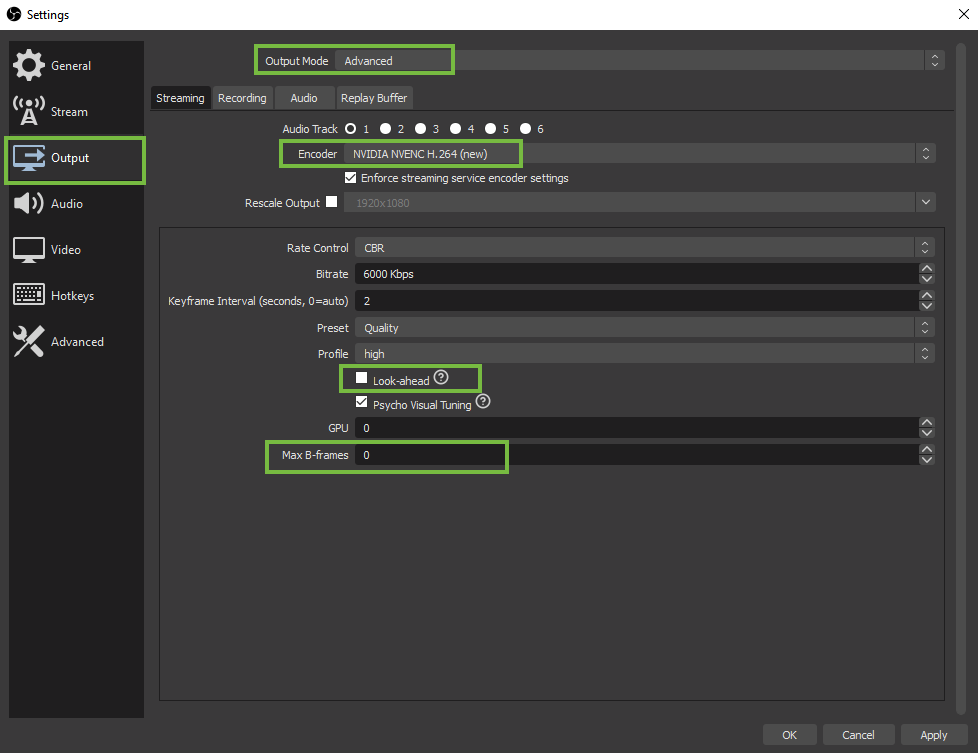978x753 pixels.
Task: Select the Stream antenna icon
Action: pyautogui.click(x=29, y=111)
